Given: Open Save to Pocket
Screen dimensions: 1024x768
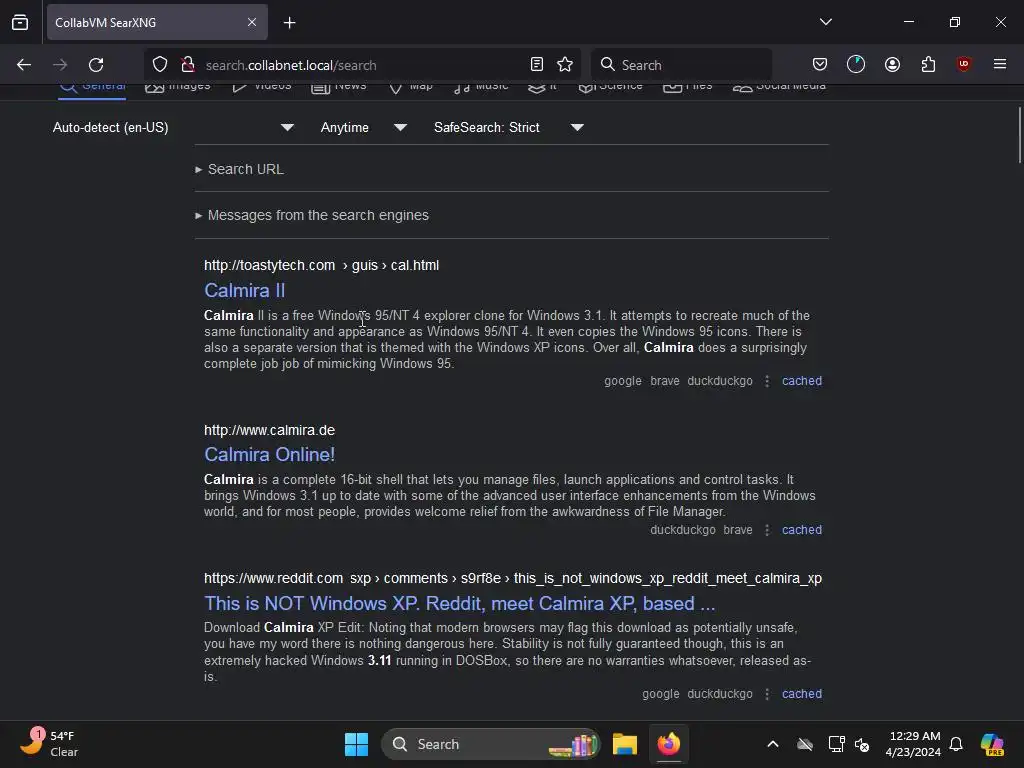Looking at the screenshot, I should click(x=820, y=65).
